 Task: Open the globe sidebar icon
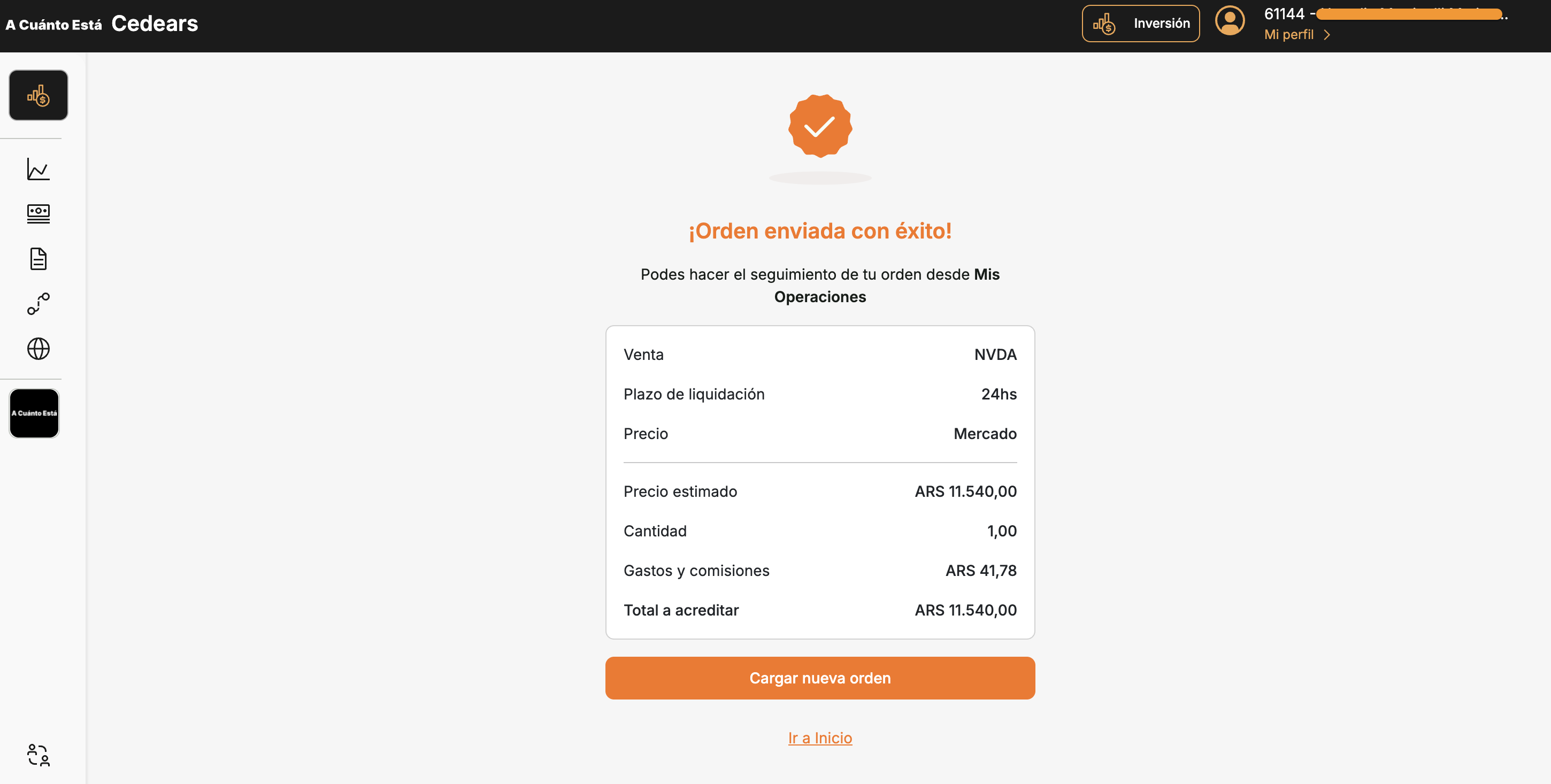click(38, 349)
